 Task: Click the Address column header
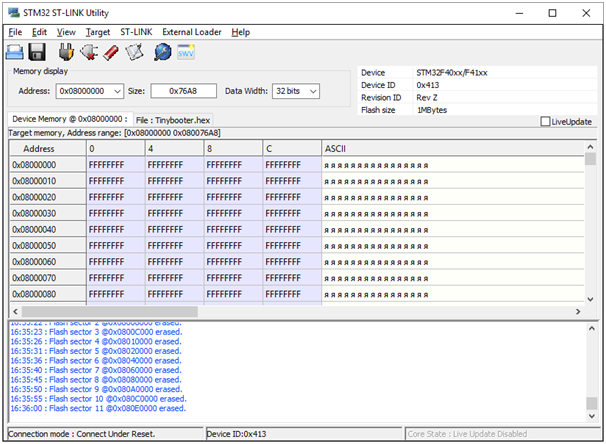click(x=48, y=149)
